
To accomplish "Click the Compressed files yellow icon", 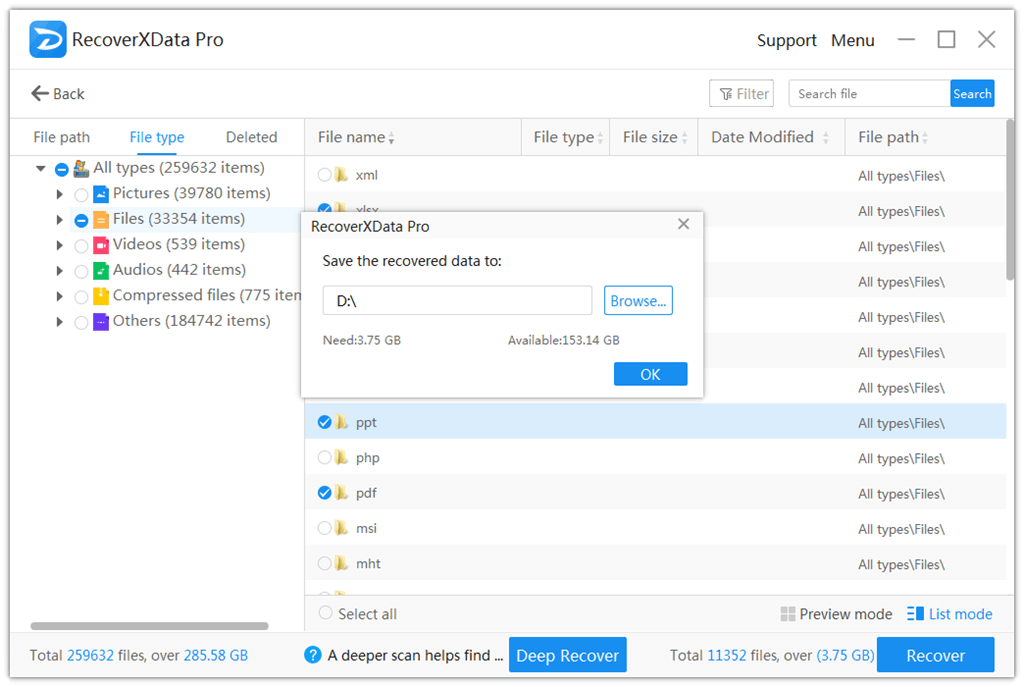I will point(101,295).
